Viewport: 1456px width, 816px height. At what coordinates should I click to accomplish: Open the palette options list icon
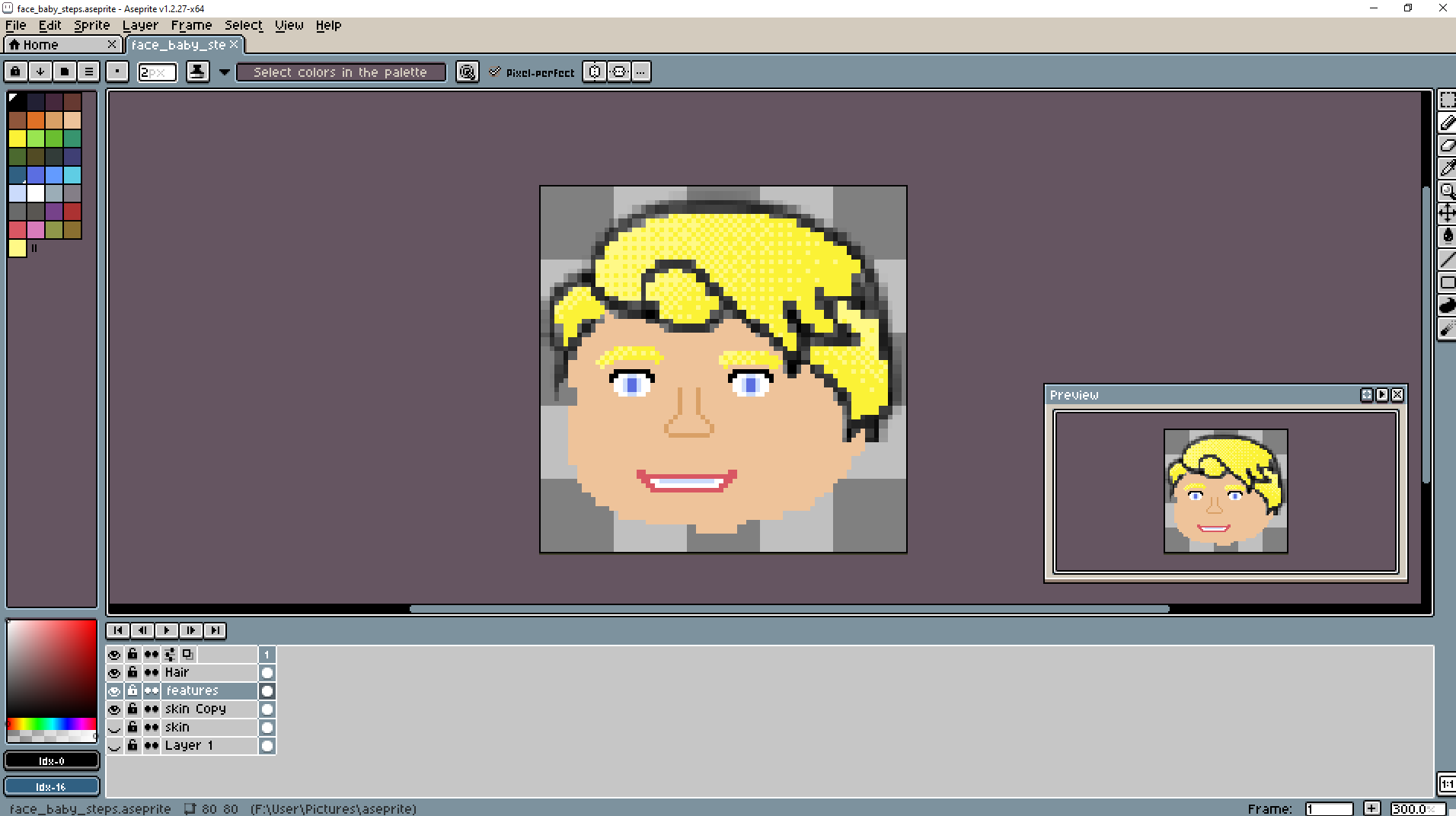point(88,72)
